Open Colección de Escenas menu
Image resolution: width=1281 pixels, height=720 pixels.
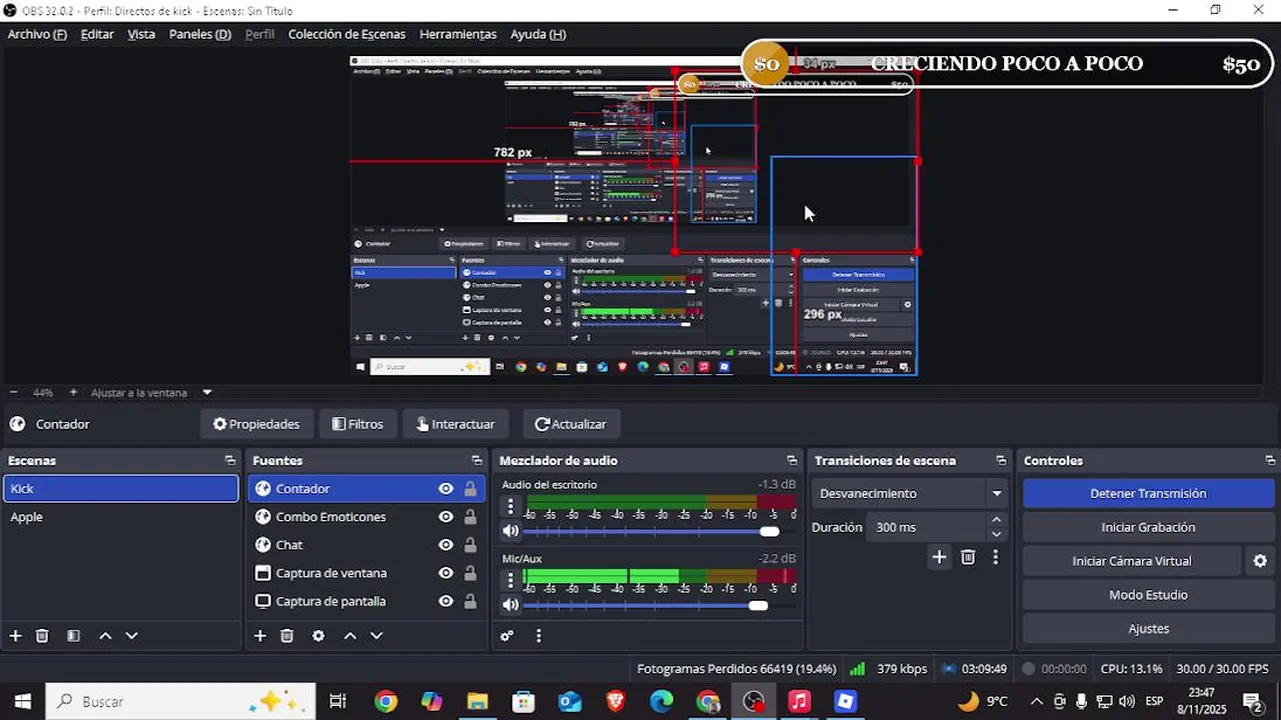coord(347,34)
